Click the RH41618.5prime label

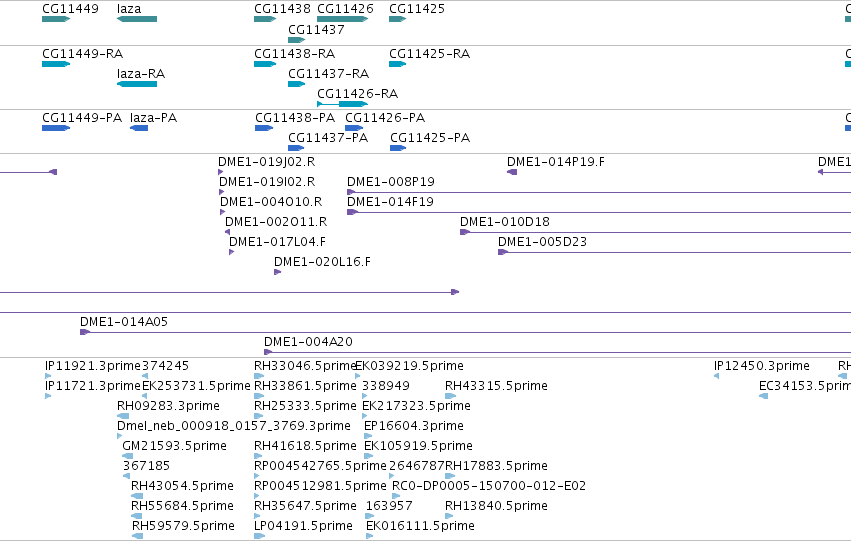[305, 446]
